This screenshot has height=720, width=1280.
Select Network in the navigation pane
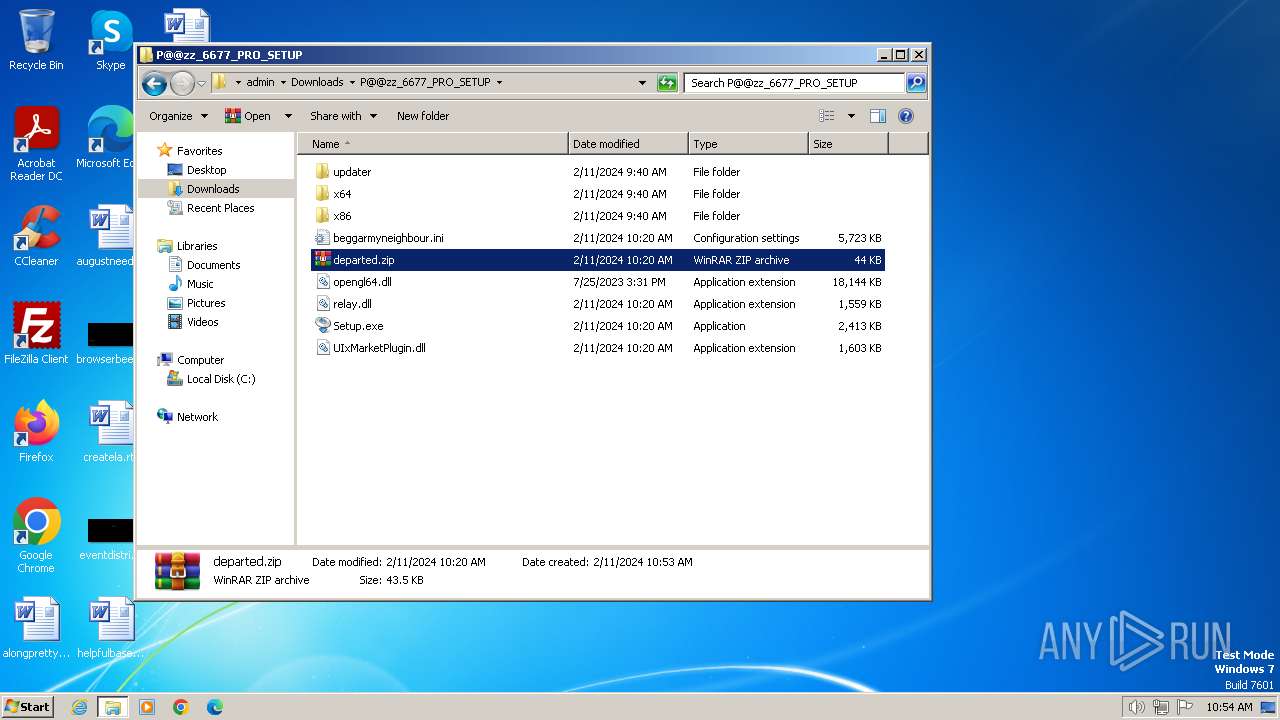pos(197,417)
